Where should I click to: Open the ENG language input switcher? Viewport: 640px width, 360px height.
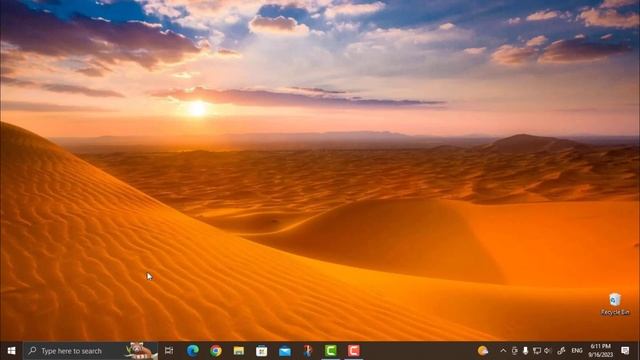coord(577,351)
